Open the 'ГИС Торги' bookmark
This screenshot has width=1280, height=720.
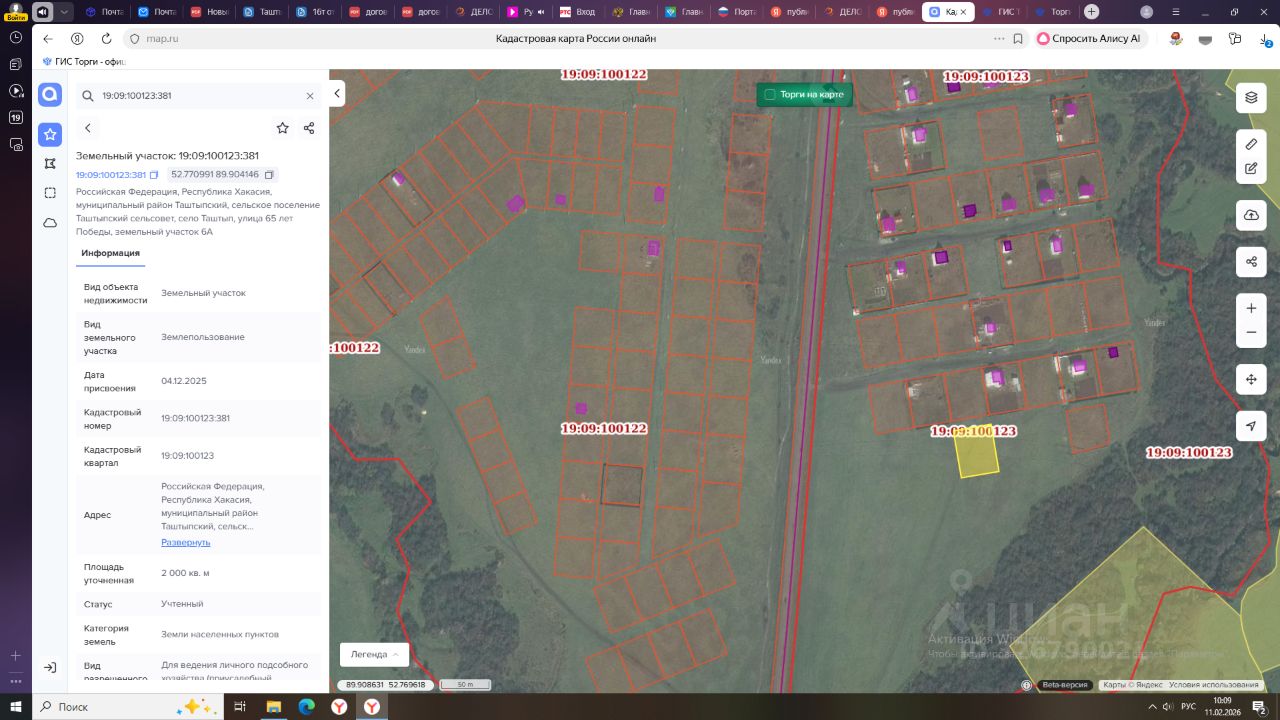coord(84,61)
